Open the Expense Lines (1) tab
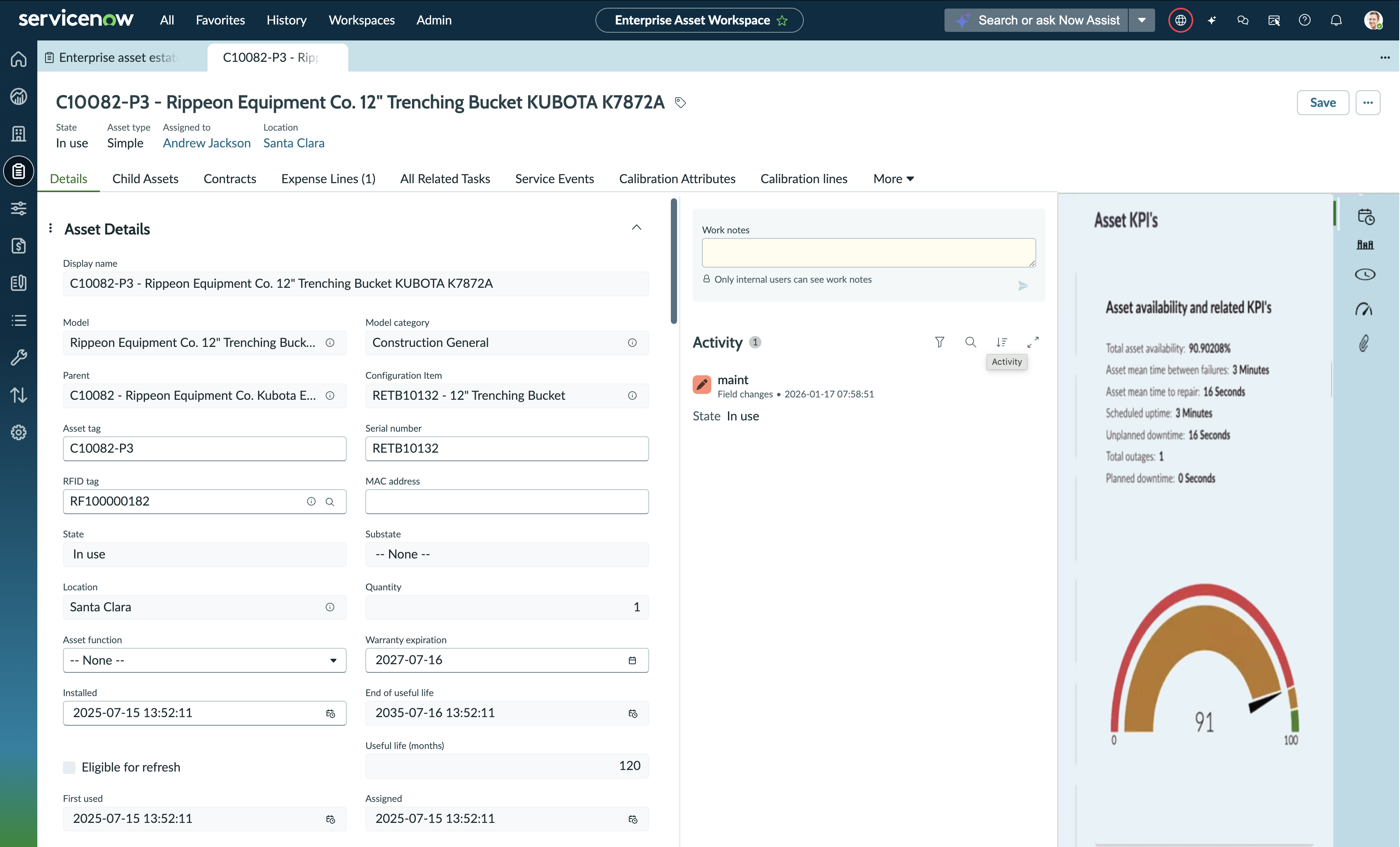1400x847 pixels. point(328,178)
